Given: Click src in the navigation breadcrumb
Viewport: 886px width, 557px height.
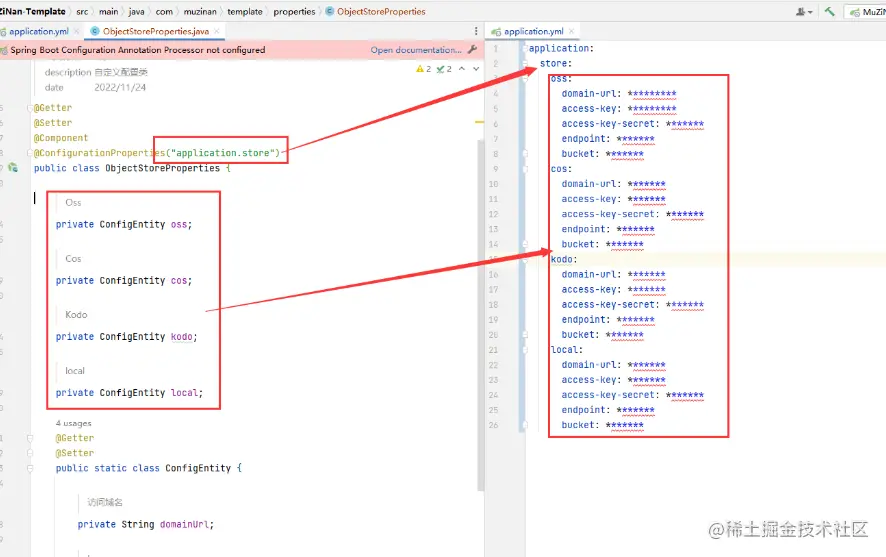Looking at the screenshot, I should (x=82, y=11).
